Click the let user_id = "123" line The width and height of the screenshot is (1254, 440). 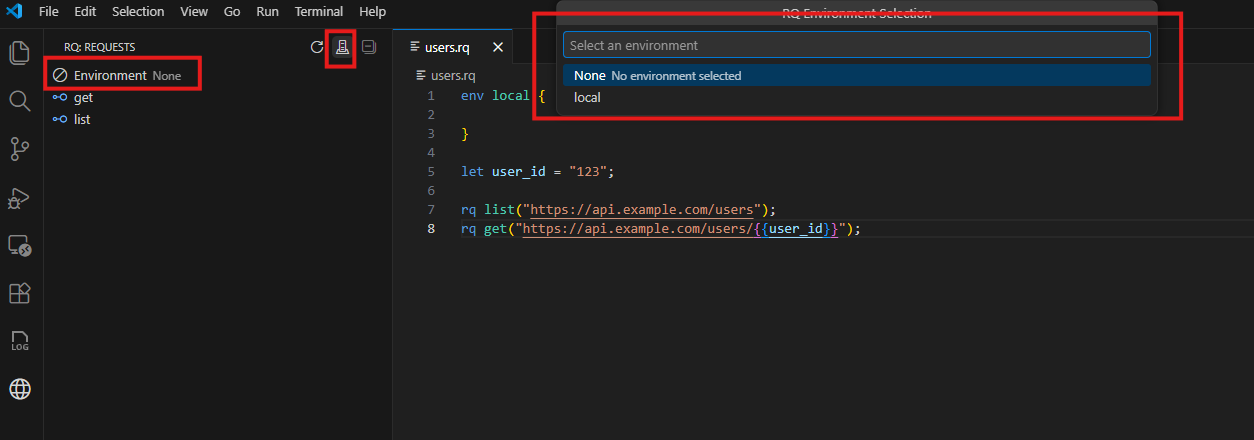click(537, 171)
